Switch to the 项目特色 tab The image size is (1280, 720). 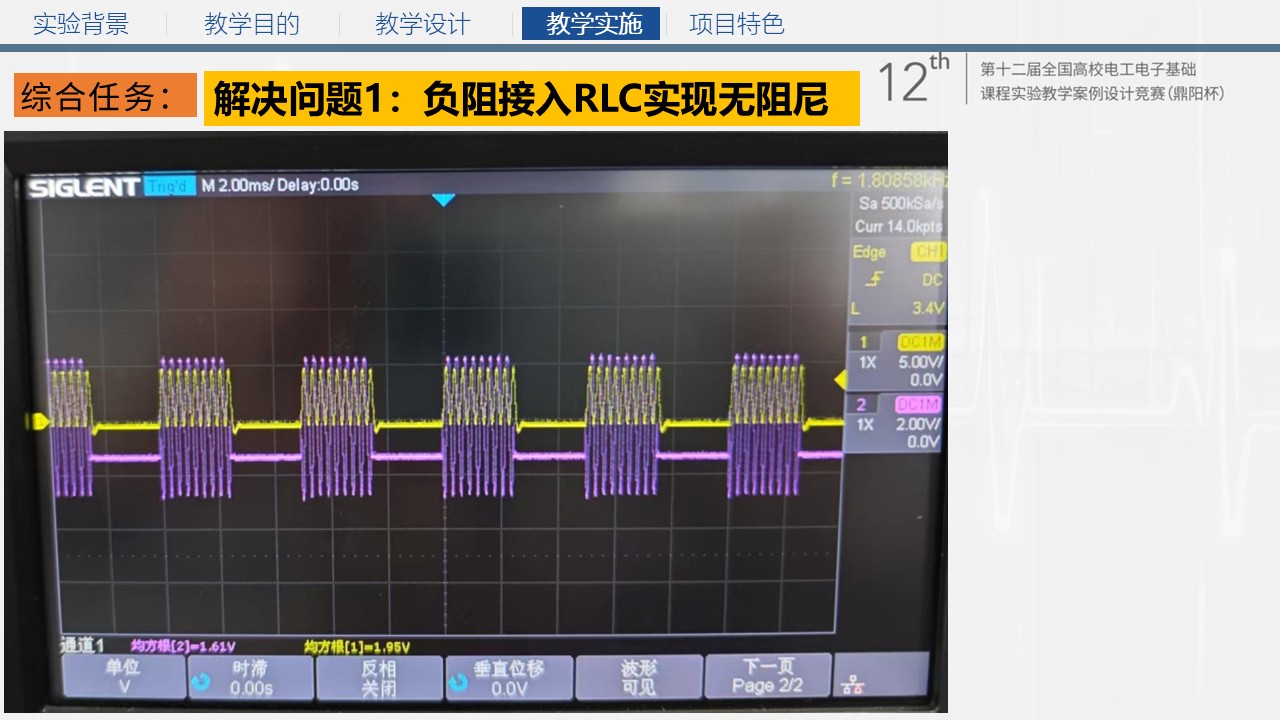[x=737, y=24]
